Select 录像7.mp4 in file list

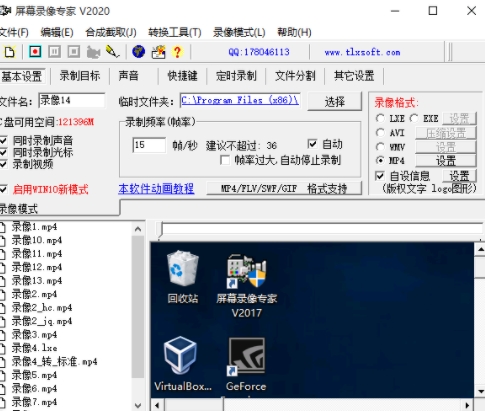click(34, 402)
